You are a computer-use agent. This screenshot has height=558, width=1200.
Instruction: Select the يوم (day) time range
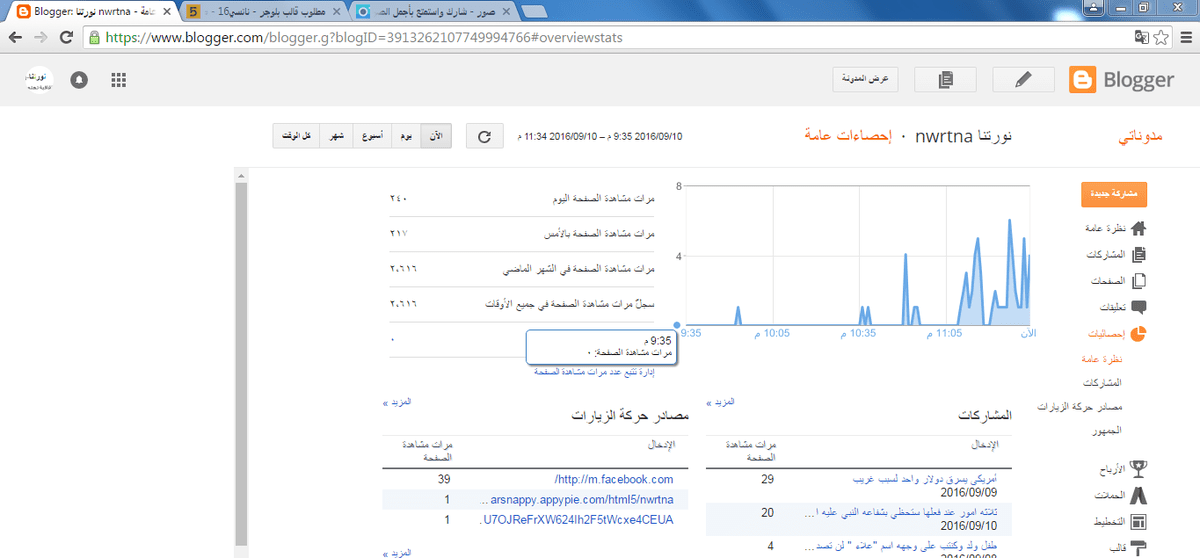coord(406,135)
